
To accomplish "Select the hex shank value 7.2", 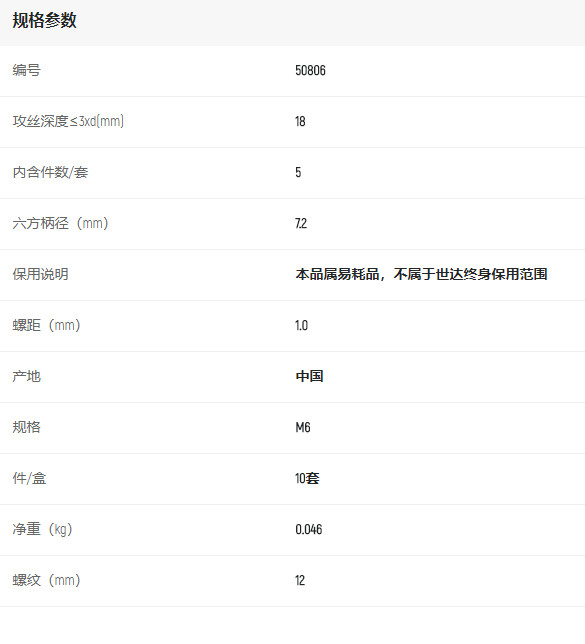I will coord(301,223).
